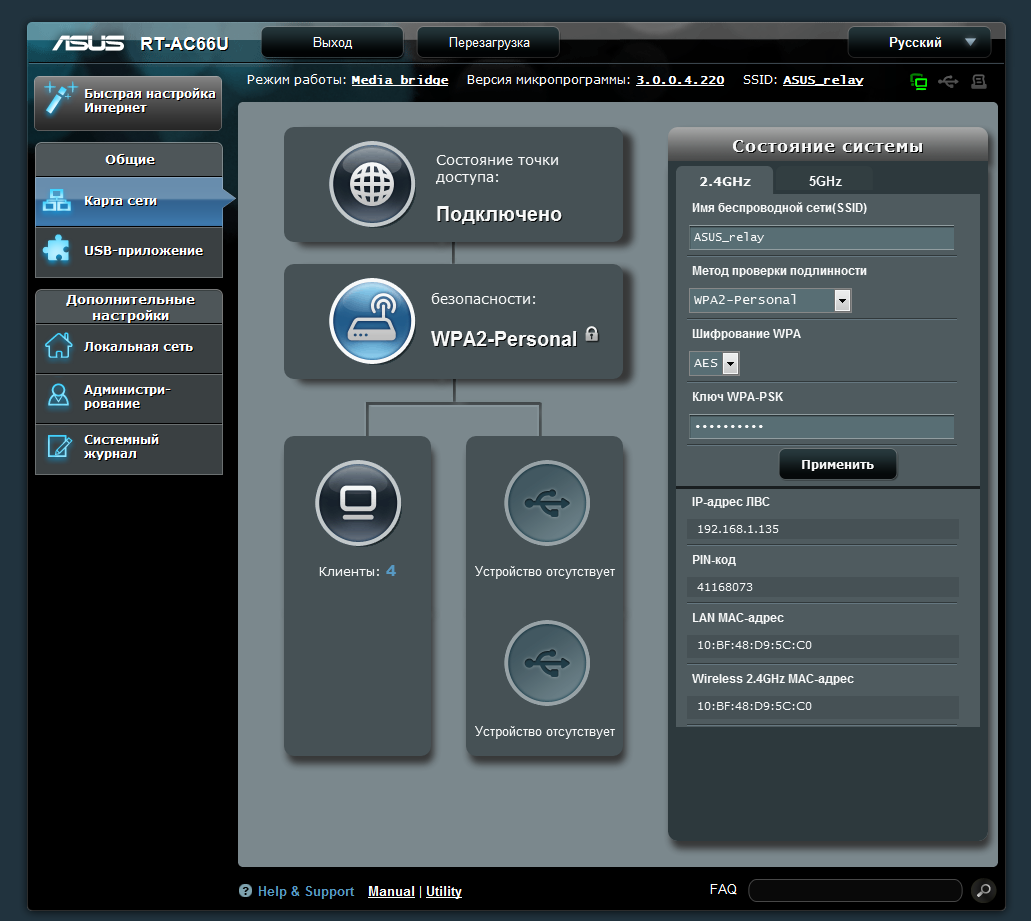Click the Media bridge operation mode link
Image resolution: width=1031 pixels, height=921 pixels.
click(x=400, y=80)
